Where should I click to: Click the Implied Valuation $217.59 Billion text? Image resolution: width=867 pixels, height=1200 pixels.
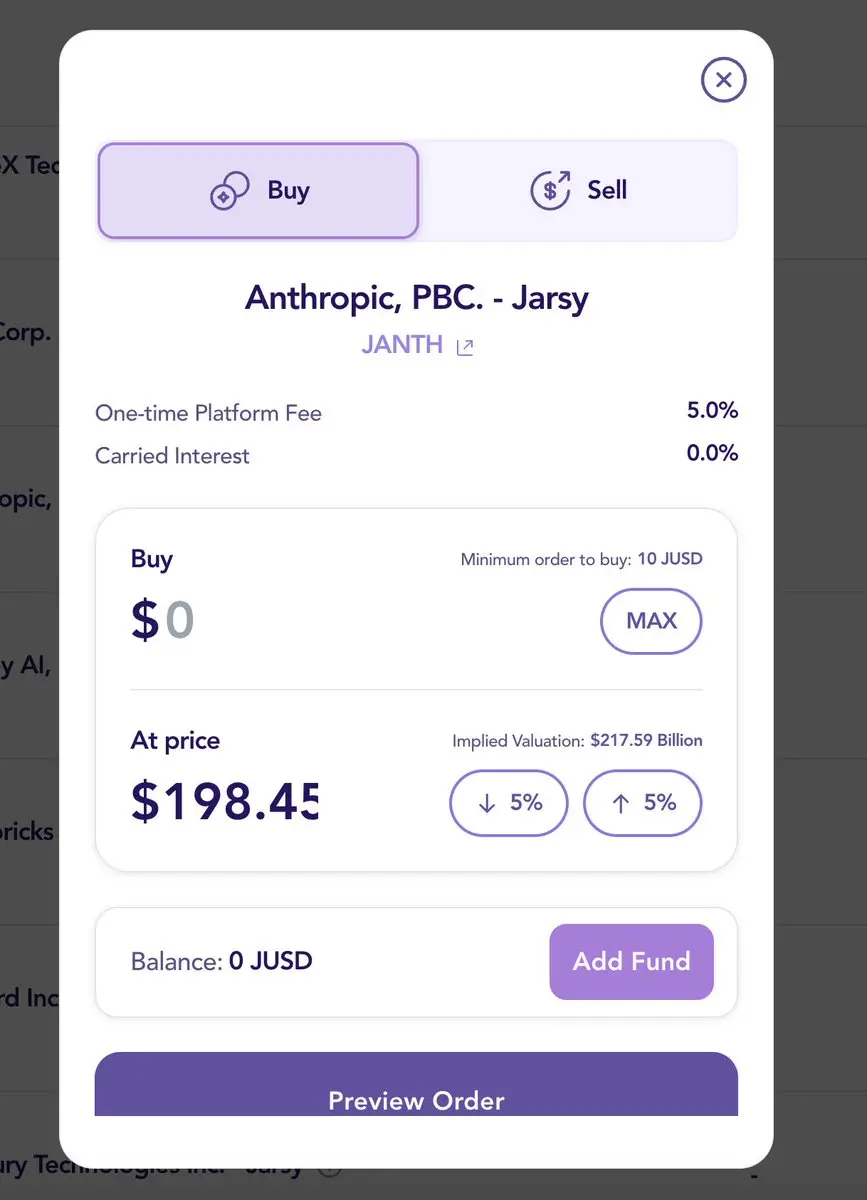click(577, 741)
